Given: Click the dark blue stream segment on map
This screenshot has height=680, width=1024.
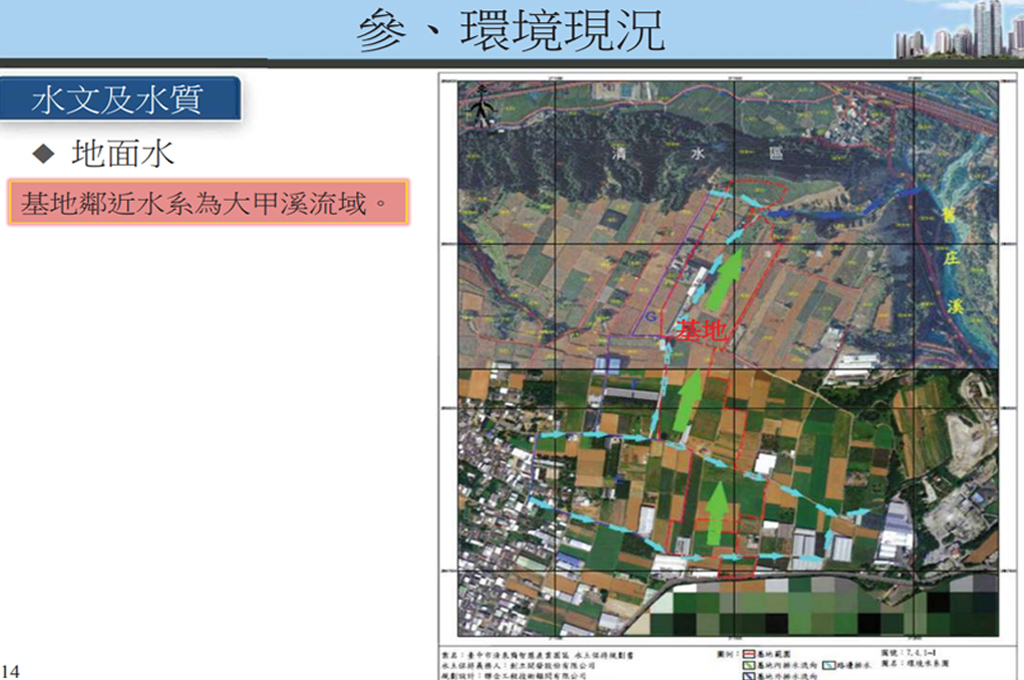Looking at the screenshot, I should 830,208.
